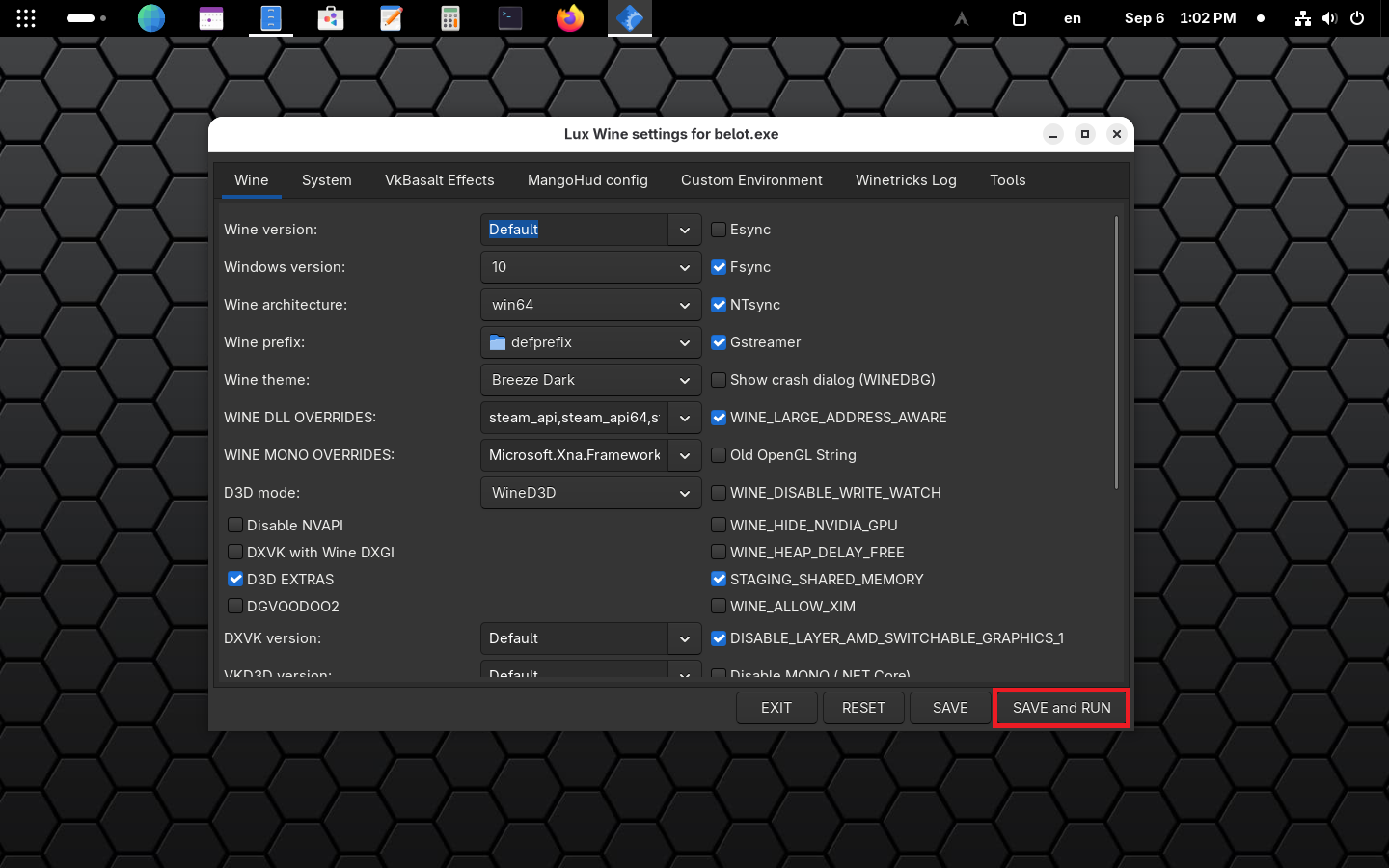Open the D3D mode dropdown
Viewport: 1389px width, 868px height.
tap(590, 493)
